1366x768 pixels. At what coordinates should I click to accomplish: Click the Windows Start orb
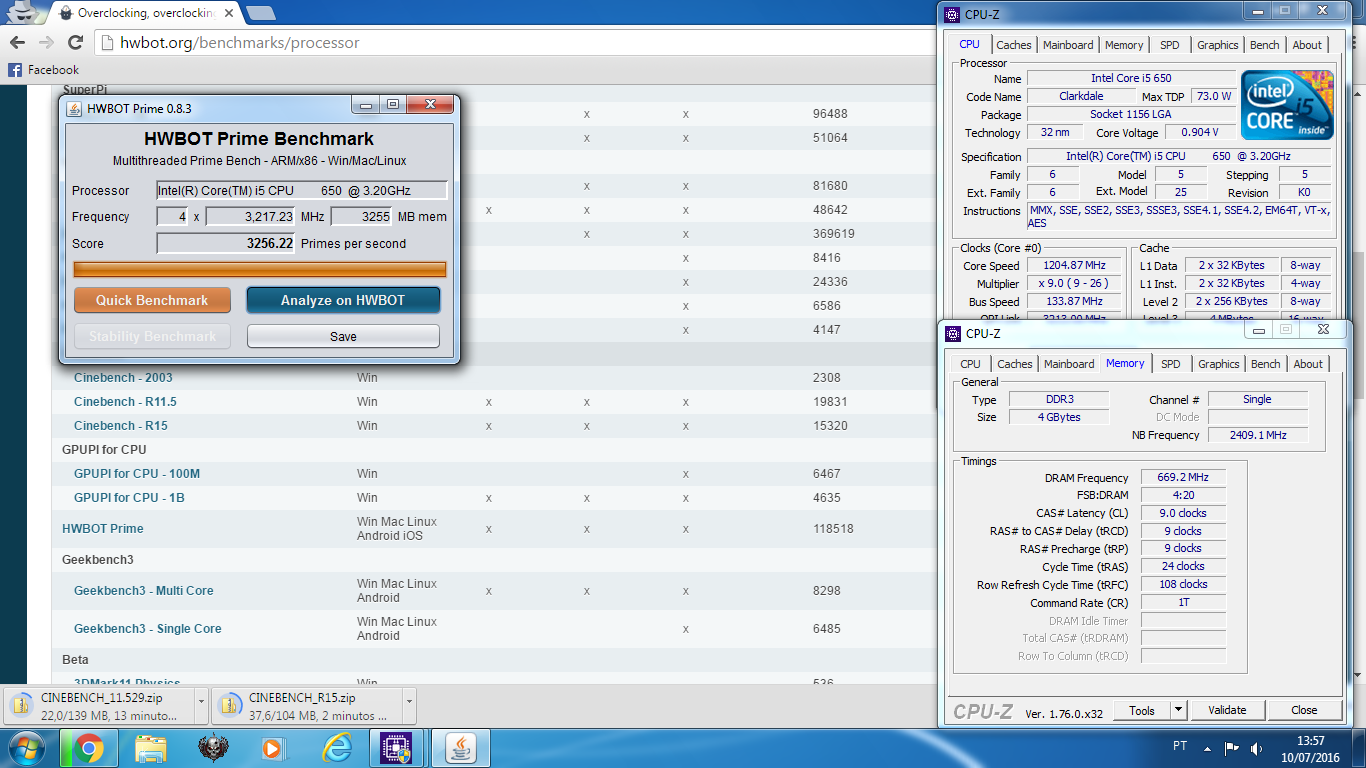coord(27,748)
